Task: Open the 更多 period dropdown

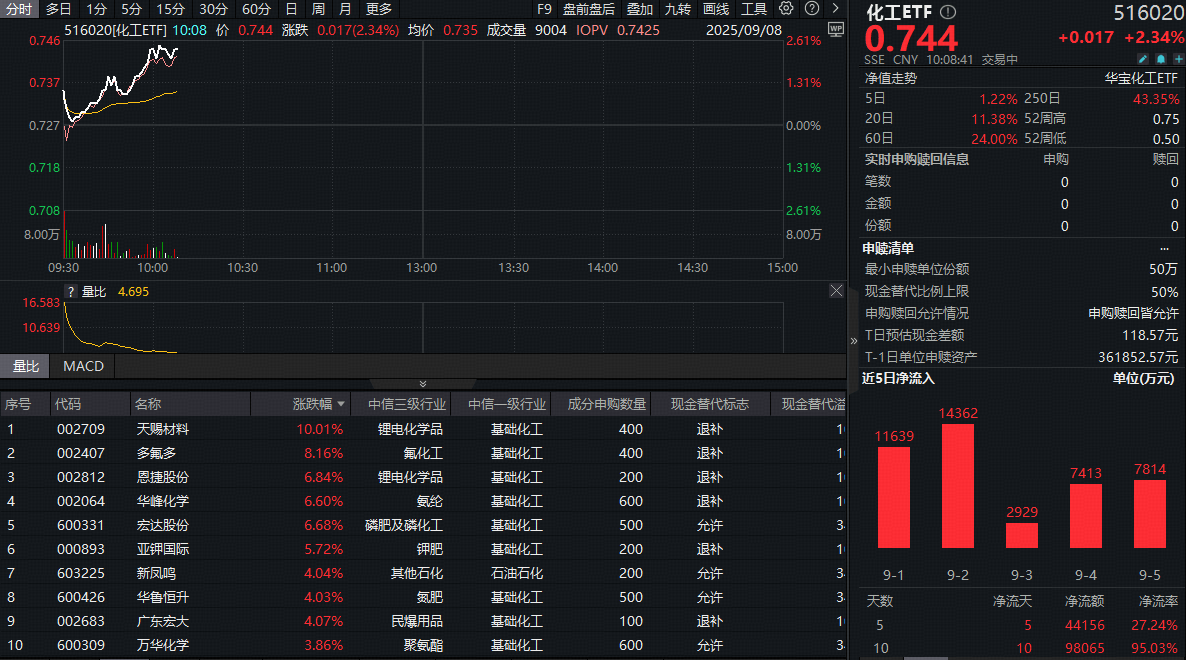Action: [x=379, y=9]
